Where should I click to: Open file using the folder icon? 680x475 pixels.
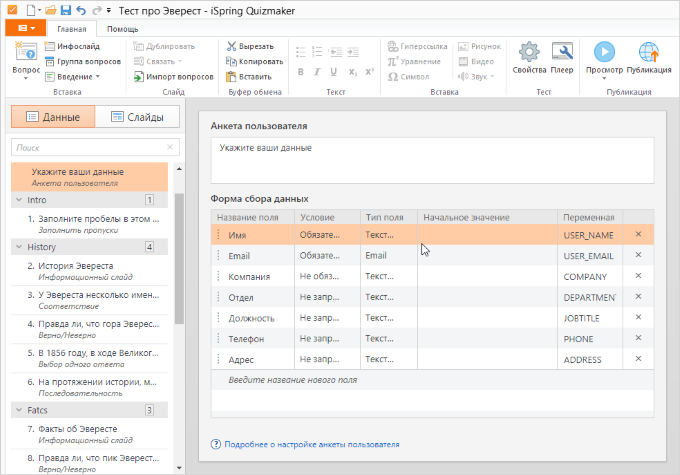51,10
